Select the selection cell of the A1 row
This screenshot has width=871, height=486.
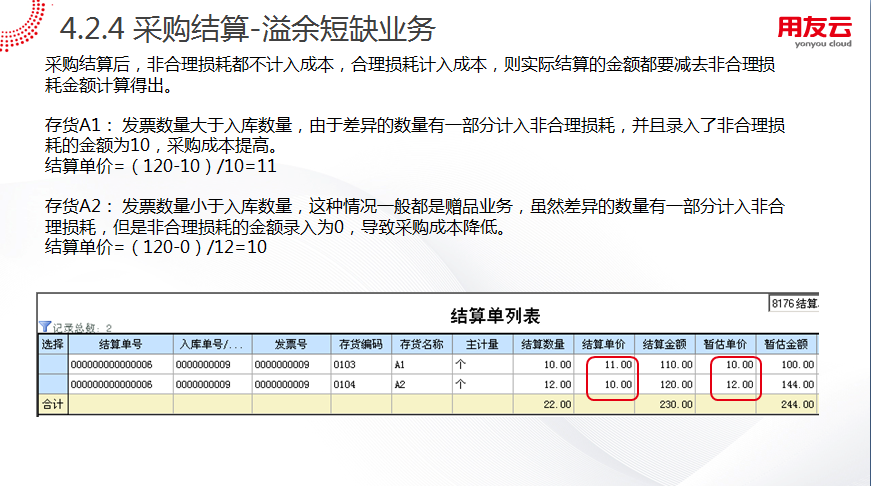pos(53,364)
